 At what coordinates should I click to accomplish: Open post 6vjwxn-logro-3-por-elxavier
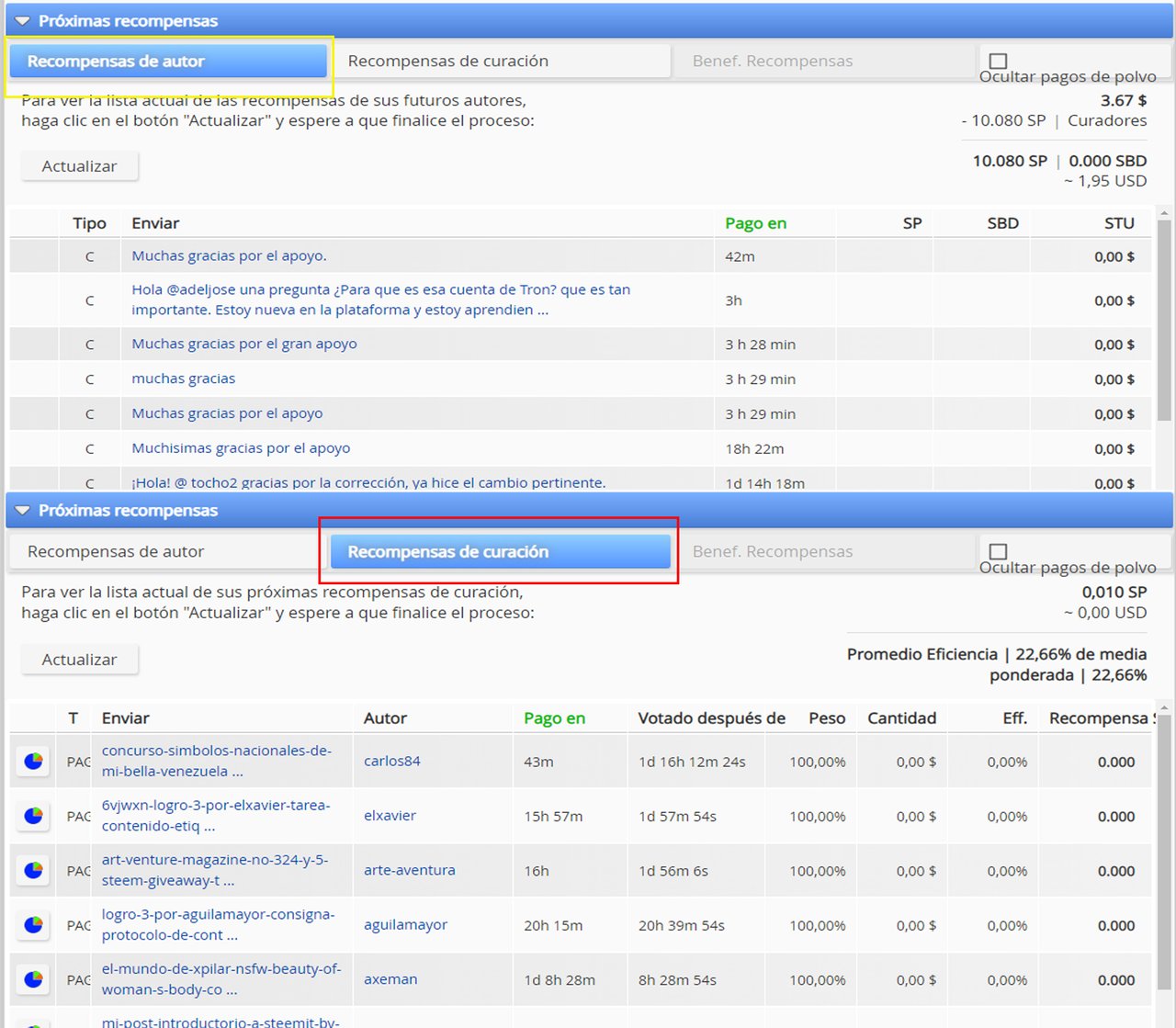(x=216, y=816)
